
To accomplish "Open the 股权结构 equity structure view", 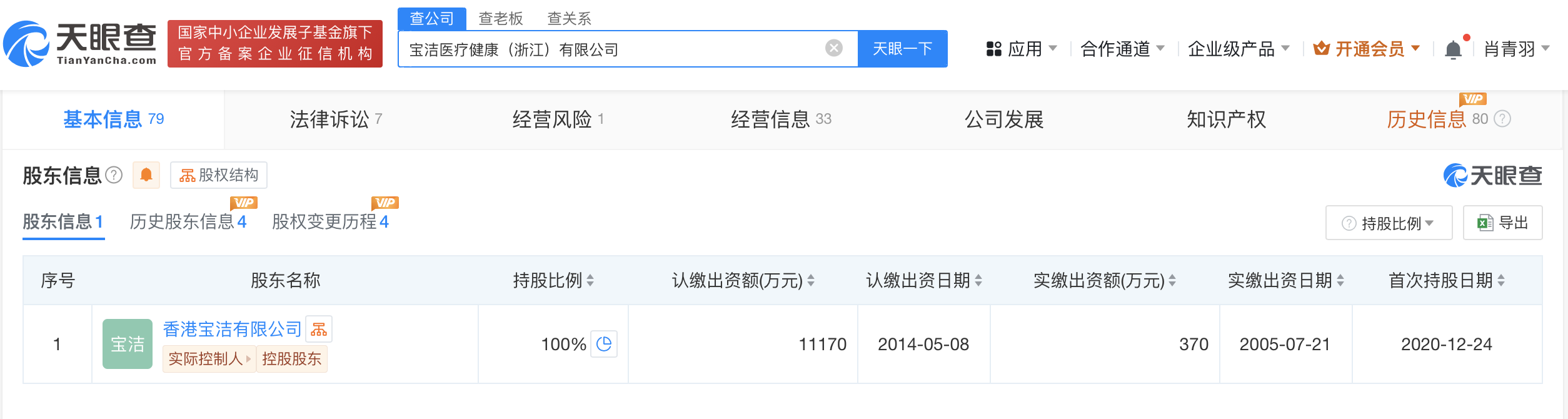I will [x=218, y=175].
